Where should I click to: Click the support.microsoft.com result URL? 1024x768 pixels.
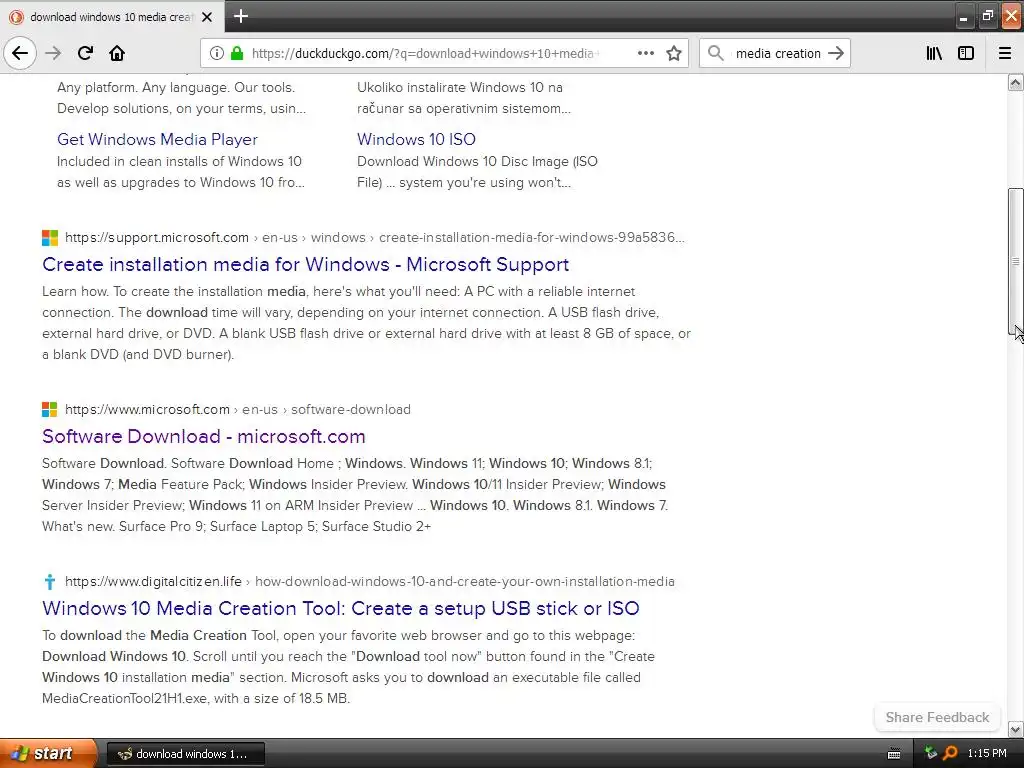click(375, 238)
